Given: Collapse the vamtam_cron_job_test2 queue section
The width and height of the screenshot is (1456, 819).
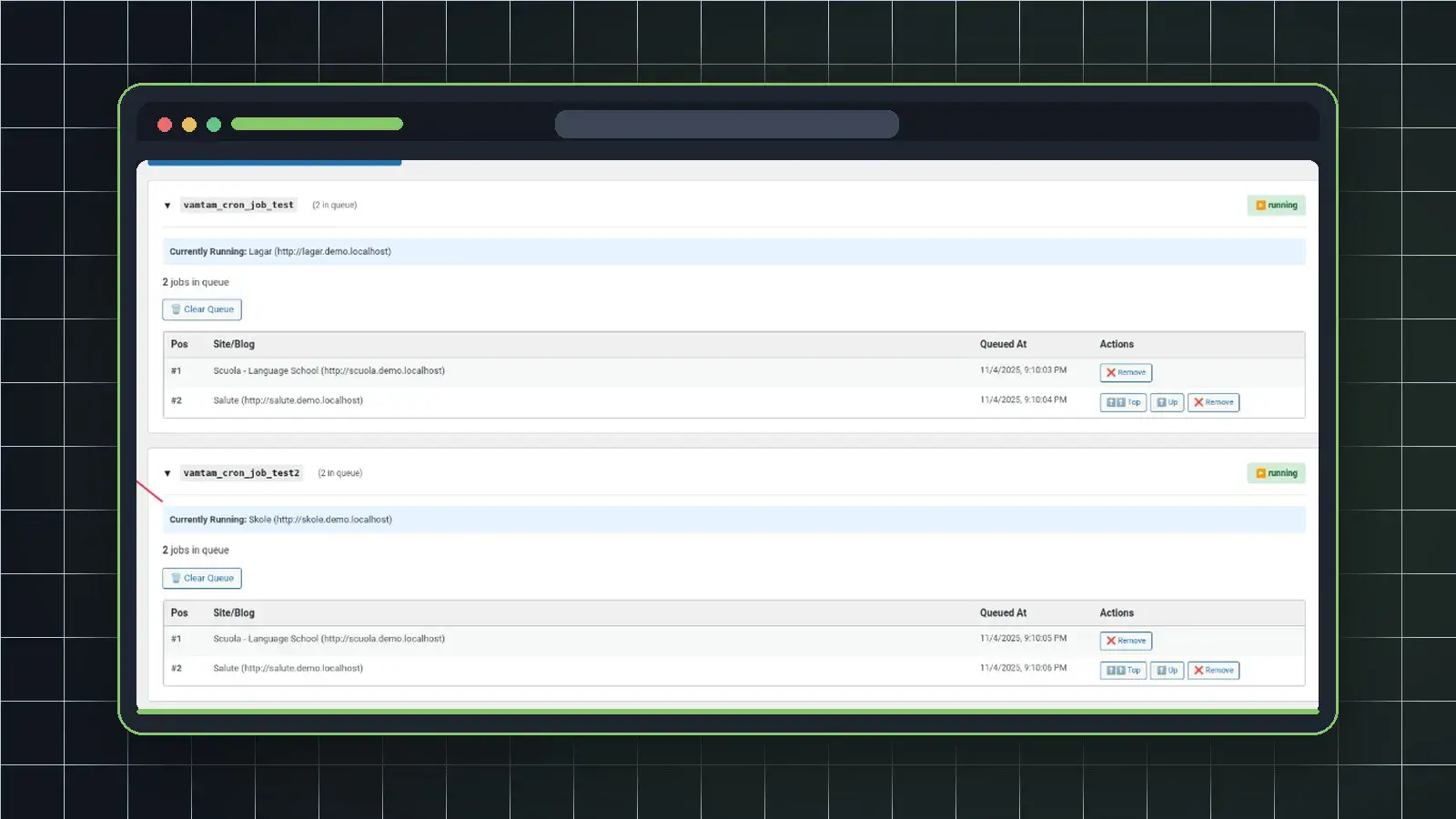Looking at the screenshot, I should coord(167,473).
